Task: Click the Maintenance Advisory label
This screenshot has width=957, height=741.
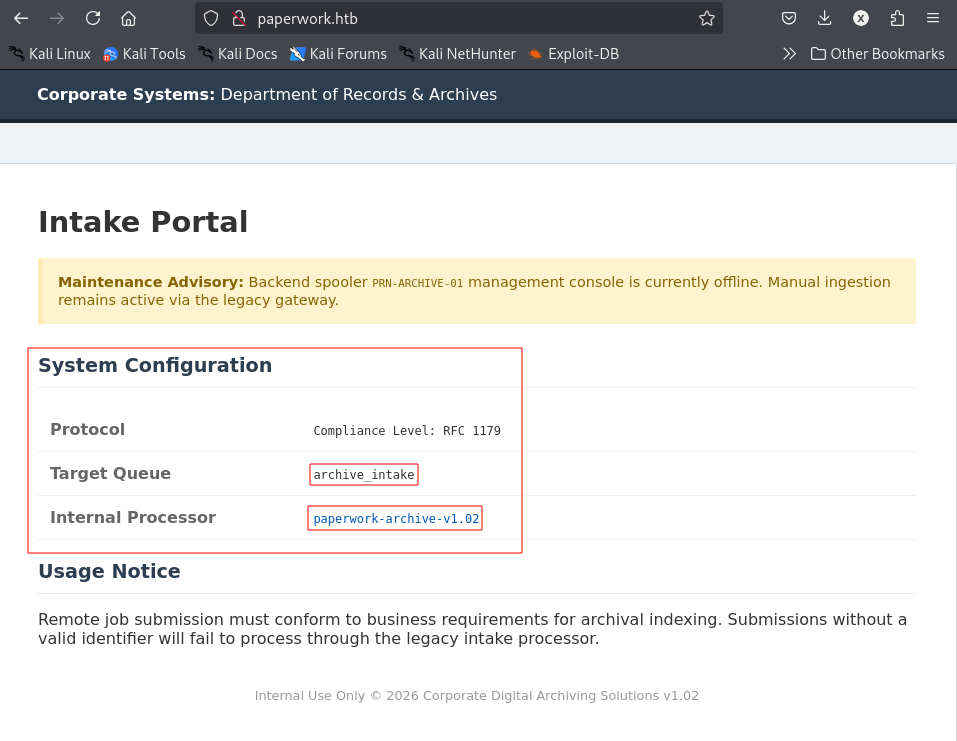Action: [151, 282]
